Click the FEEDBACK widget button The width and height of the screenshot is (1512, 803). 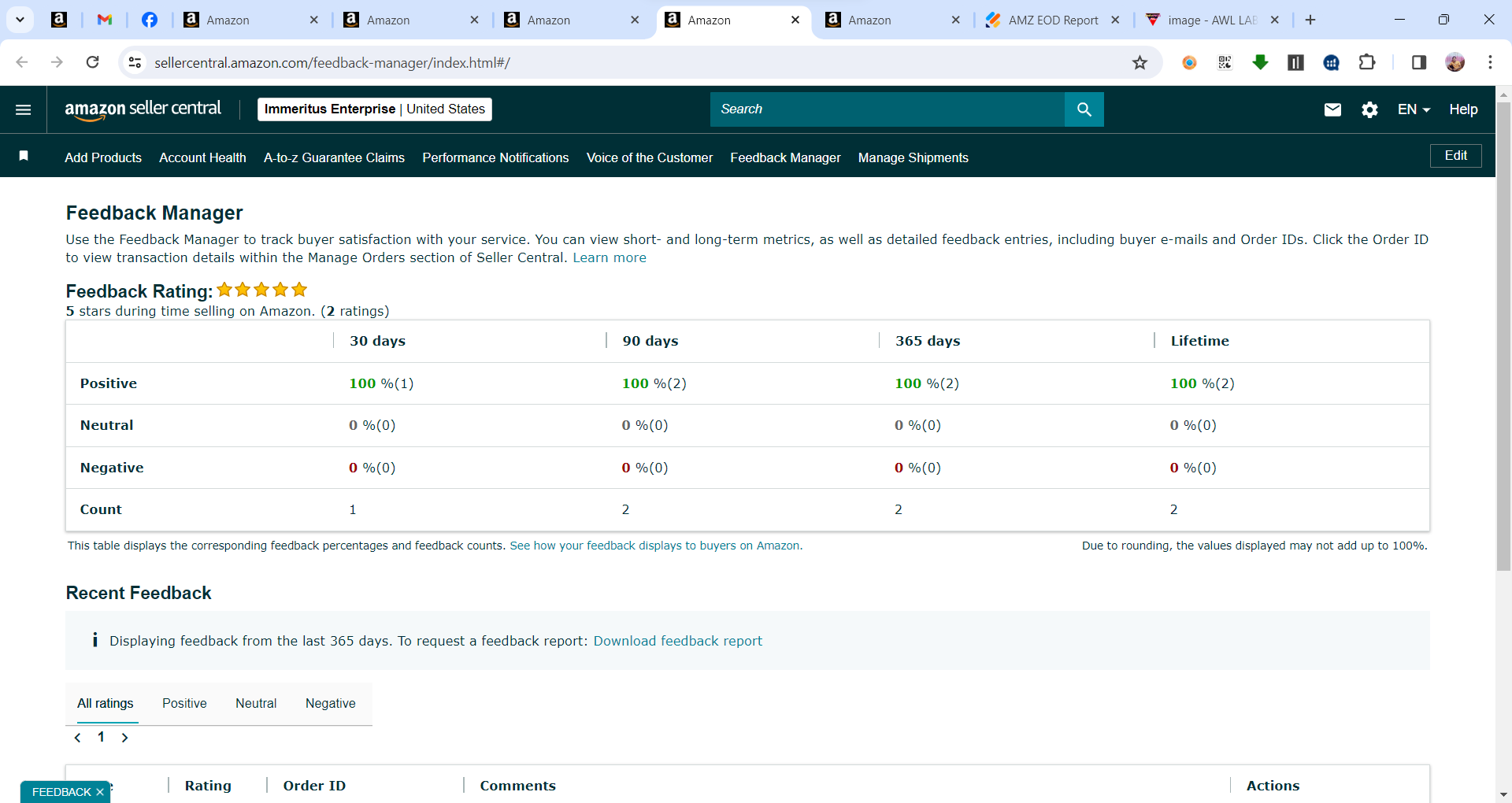click(x=61, y=792)
